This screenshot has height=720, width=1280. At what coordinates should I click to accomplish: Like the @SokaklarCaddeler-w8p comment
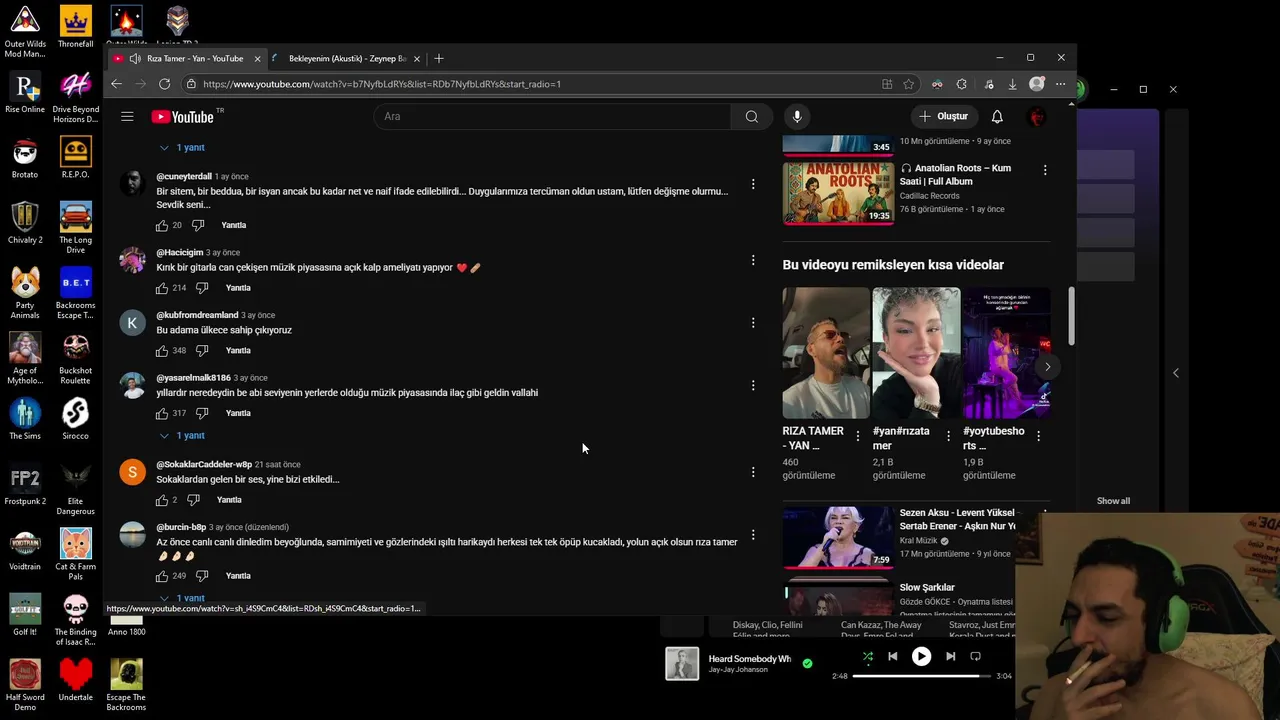pyautogui.click(x=162, y=500)
